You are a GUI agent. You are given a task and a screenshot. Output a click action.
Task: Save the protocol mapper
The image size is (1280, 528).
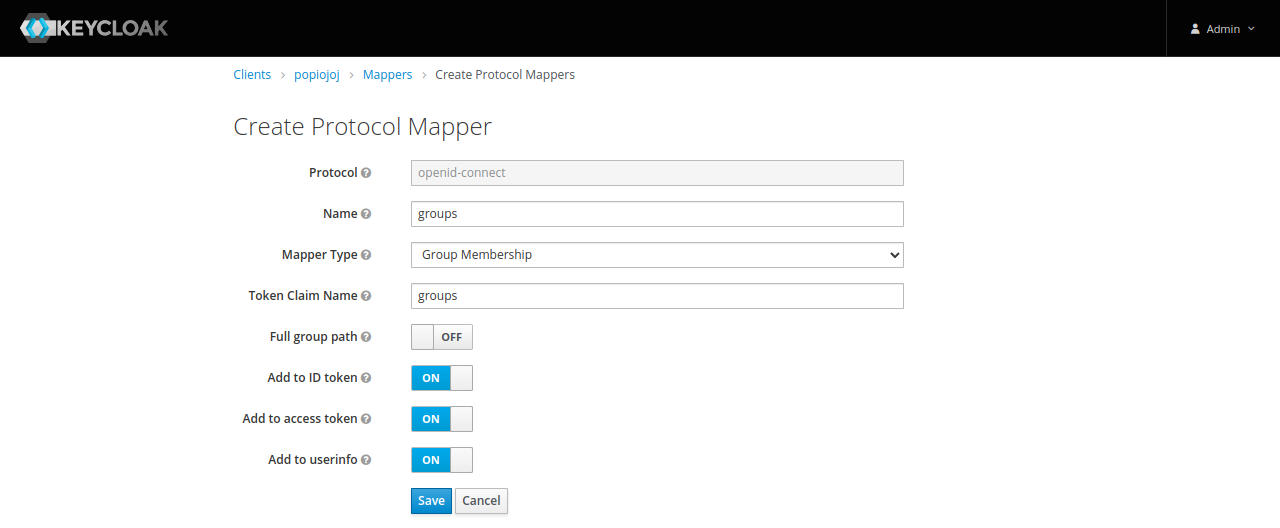[431, 501]
